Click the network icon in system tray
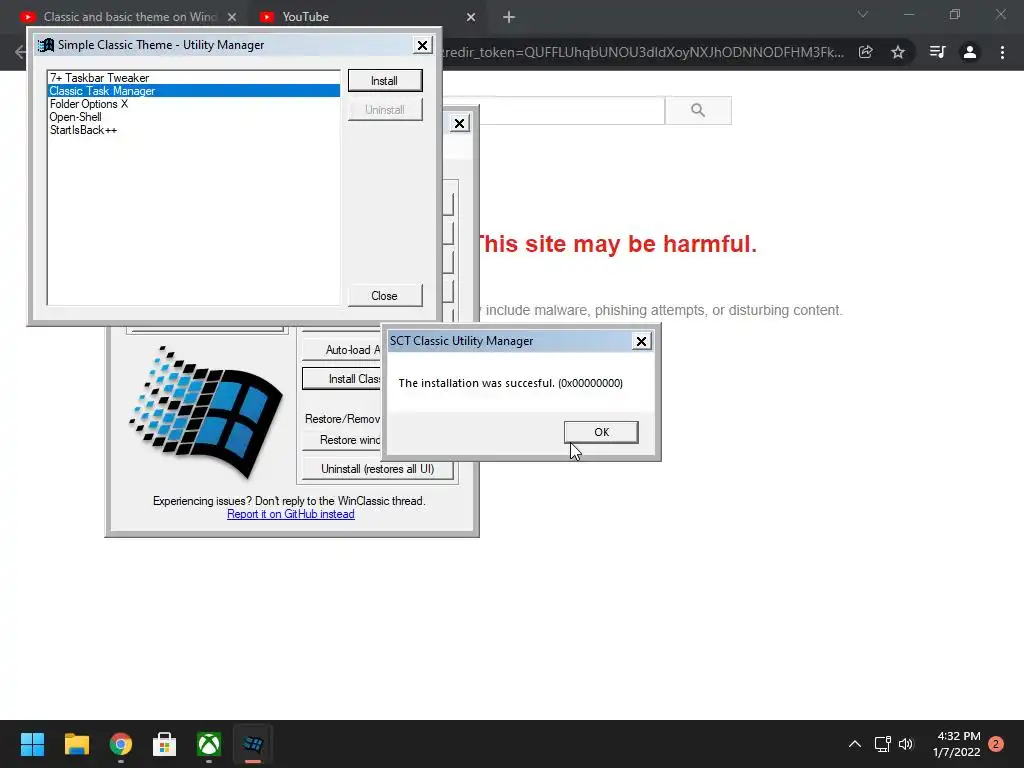The width and height of the screenshot is (1024, 768). 883,744
